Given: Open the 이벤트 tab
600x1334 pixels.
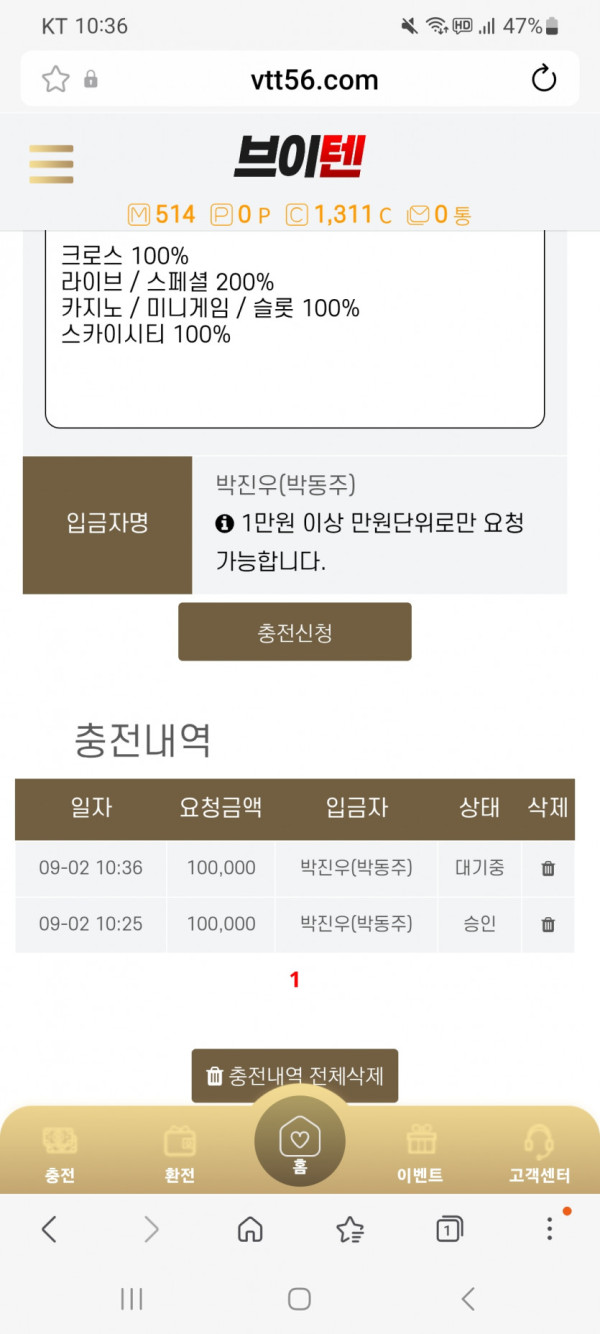Looking at the screenshot, I should coord(421,1153).
